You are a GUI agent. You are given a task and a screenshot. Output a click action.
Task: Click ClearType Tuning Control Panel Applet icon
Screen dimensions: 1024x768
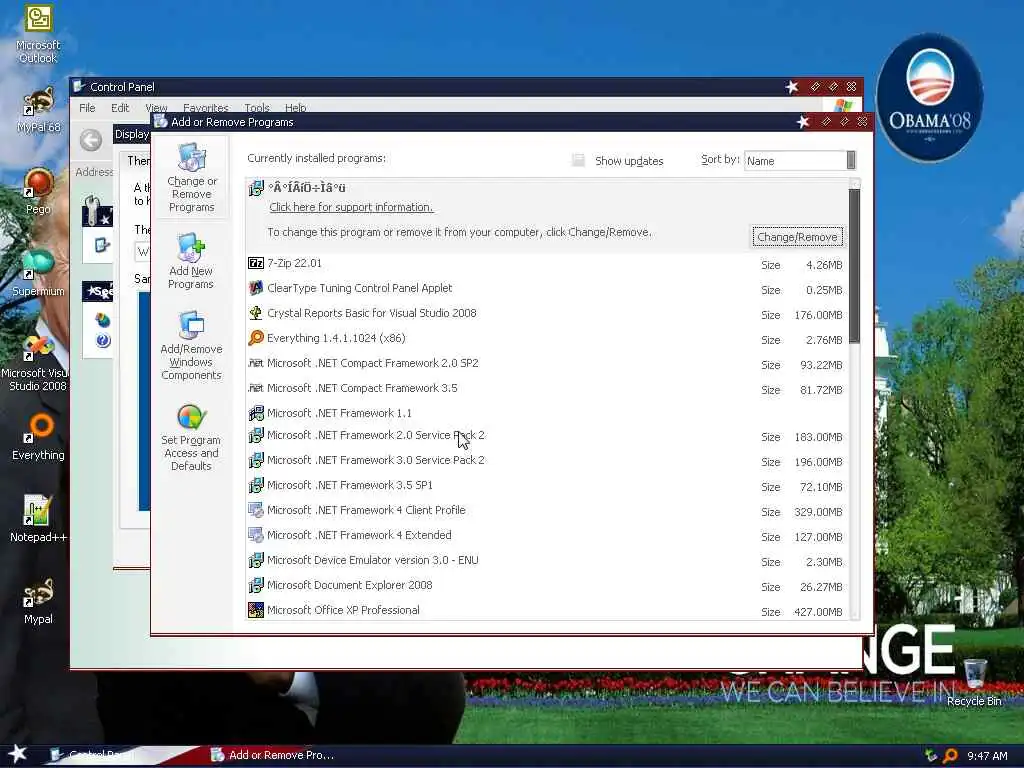point(256,288)
